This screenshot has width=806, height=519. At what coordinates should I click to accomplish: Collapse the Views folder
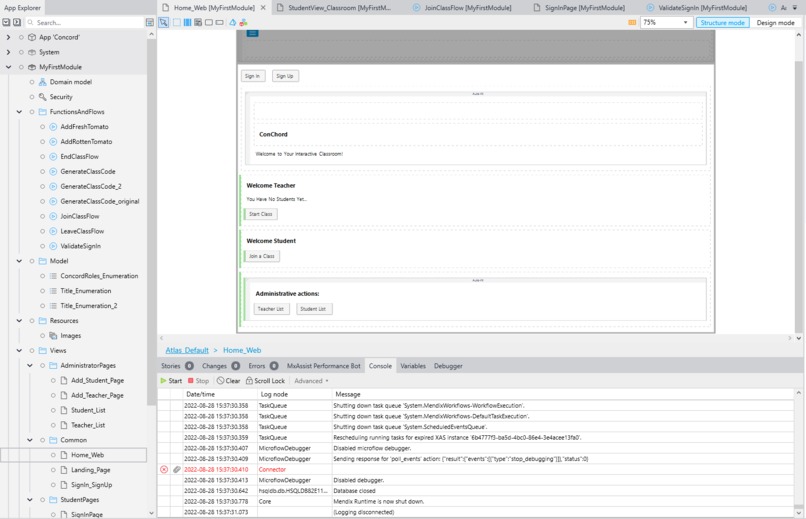click(19, 350)
